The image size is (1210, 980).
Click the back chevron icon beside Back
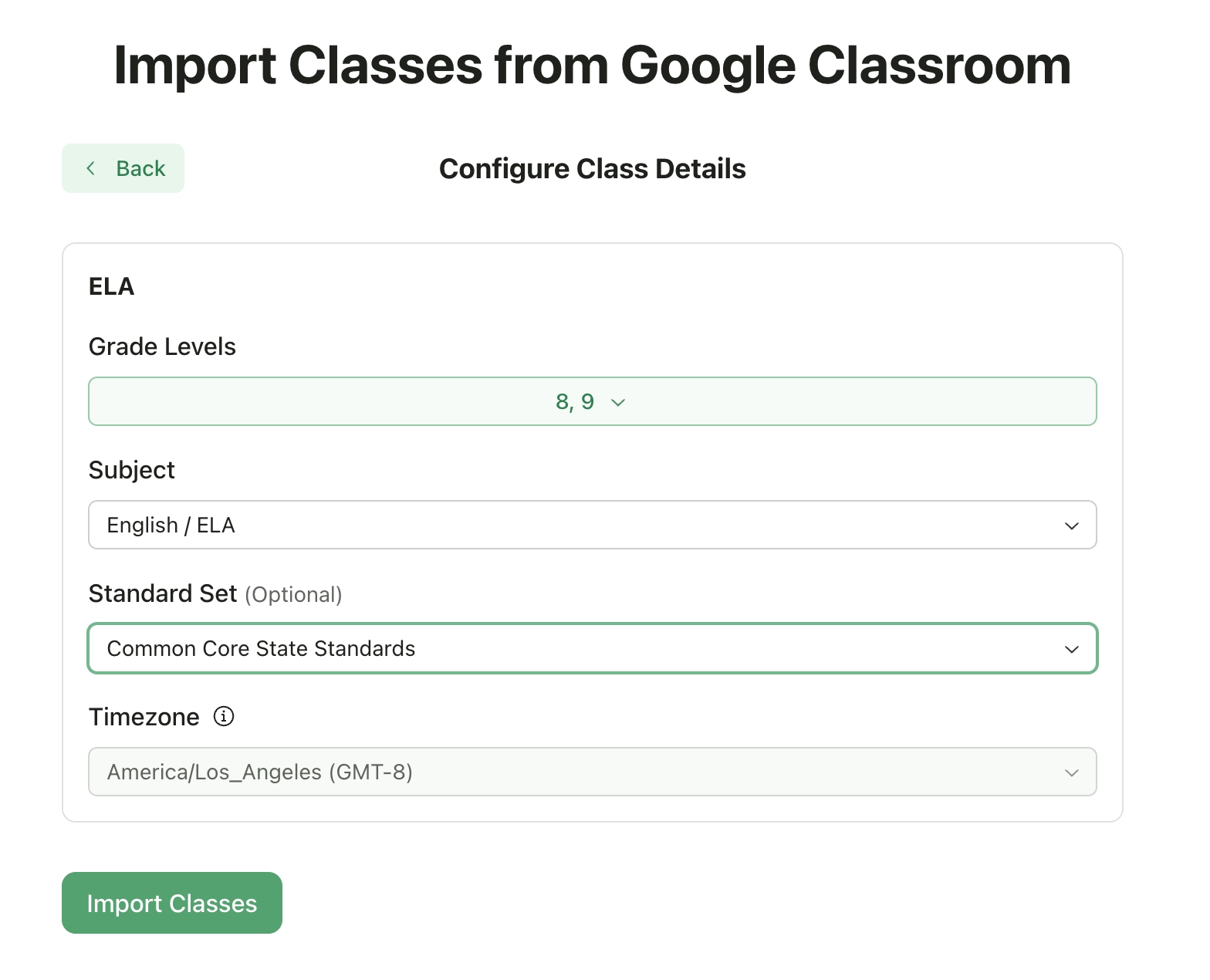[x=90, y=168]
